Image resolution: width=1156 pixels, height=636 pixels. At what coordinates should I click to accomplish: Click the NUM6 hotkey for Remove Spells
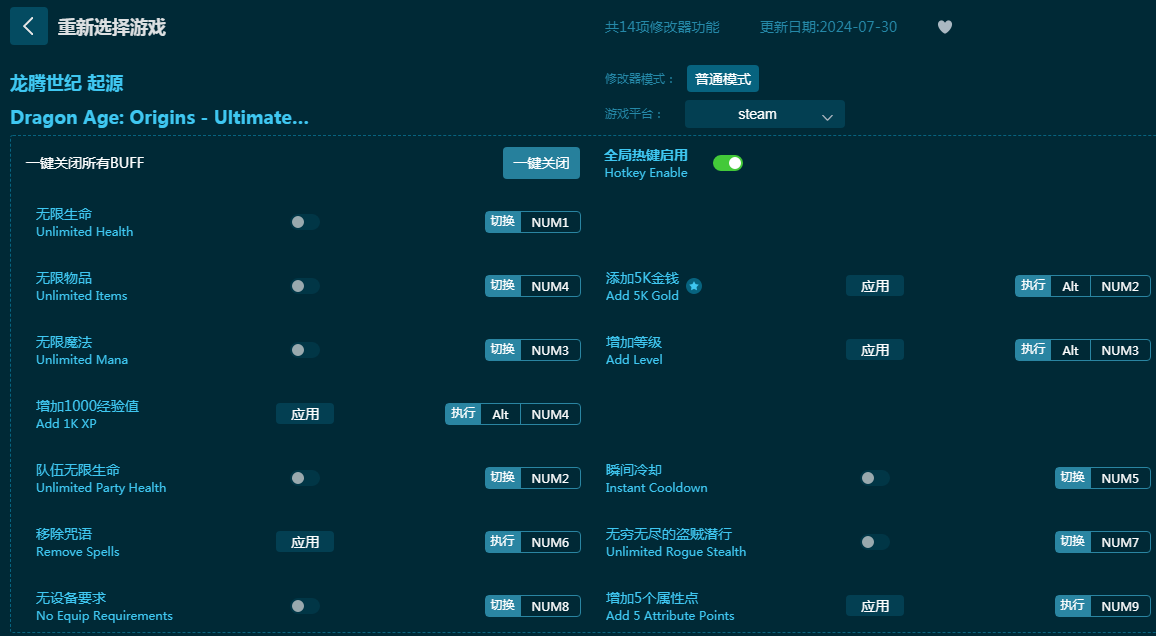[x=532, y=542]
